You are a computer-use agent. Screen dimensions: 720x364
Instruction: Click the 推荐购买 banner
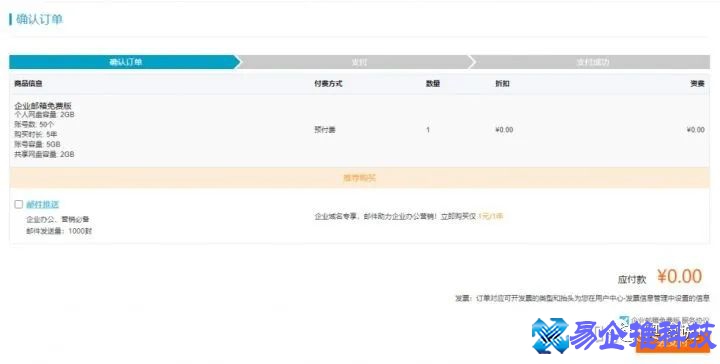[360, 178]
